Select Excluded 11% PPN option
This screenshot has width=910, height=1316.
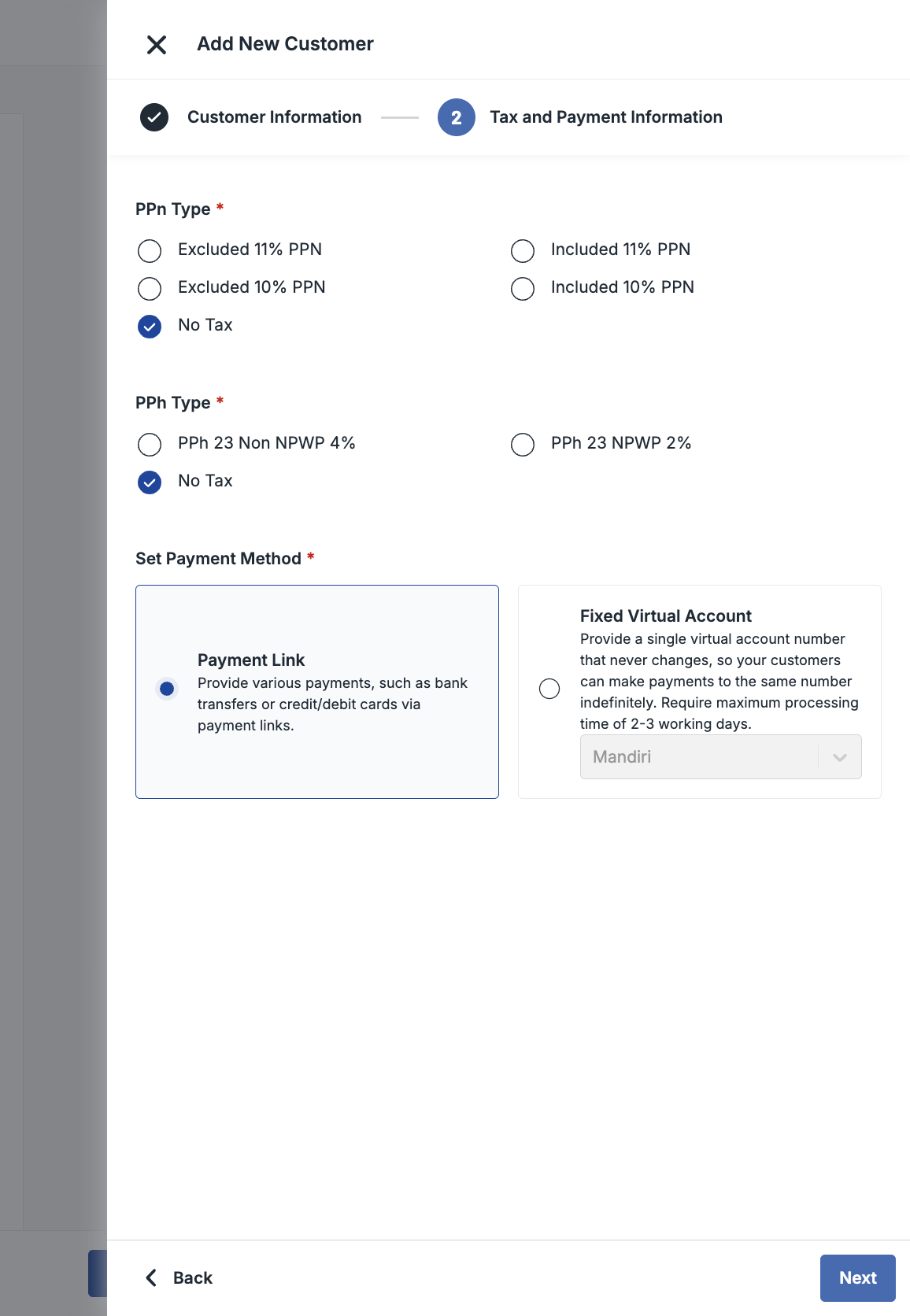(150, 250)
